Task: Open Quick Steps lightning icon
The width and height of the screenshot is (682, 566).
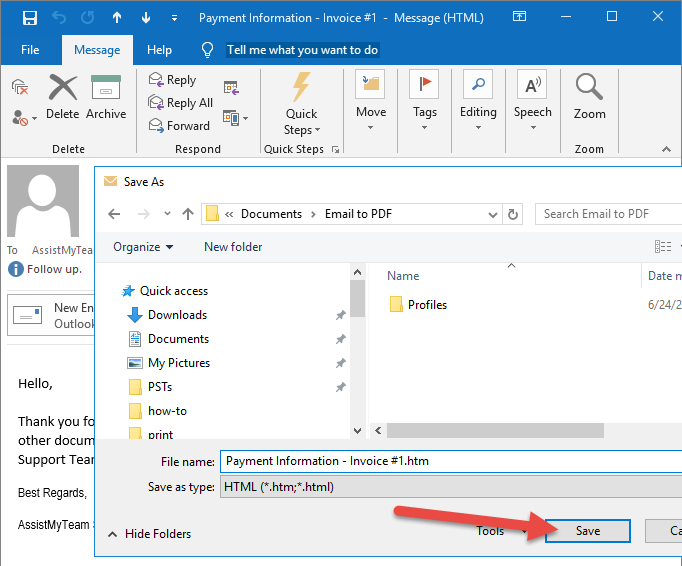Action: click(301, 87)
